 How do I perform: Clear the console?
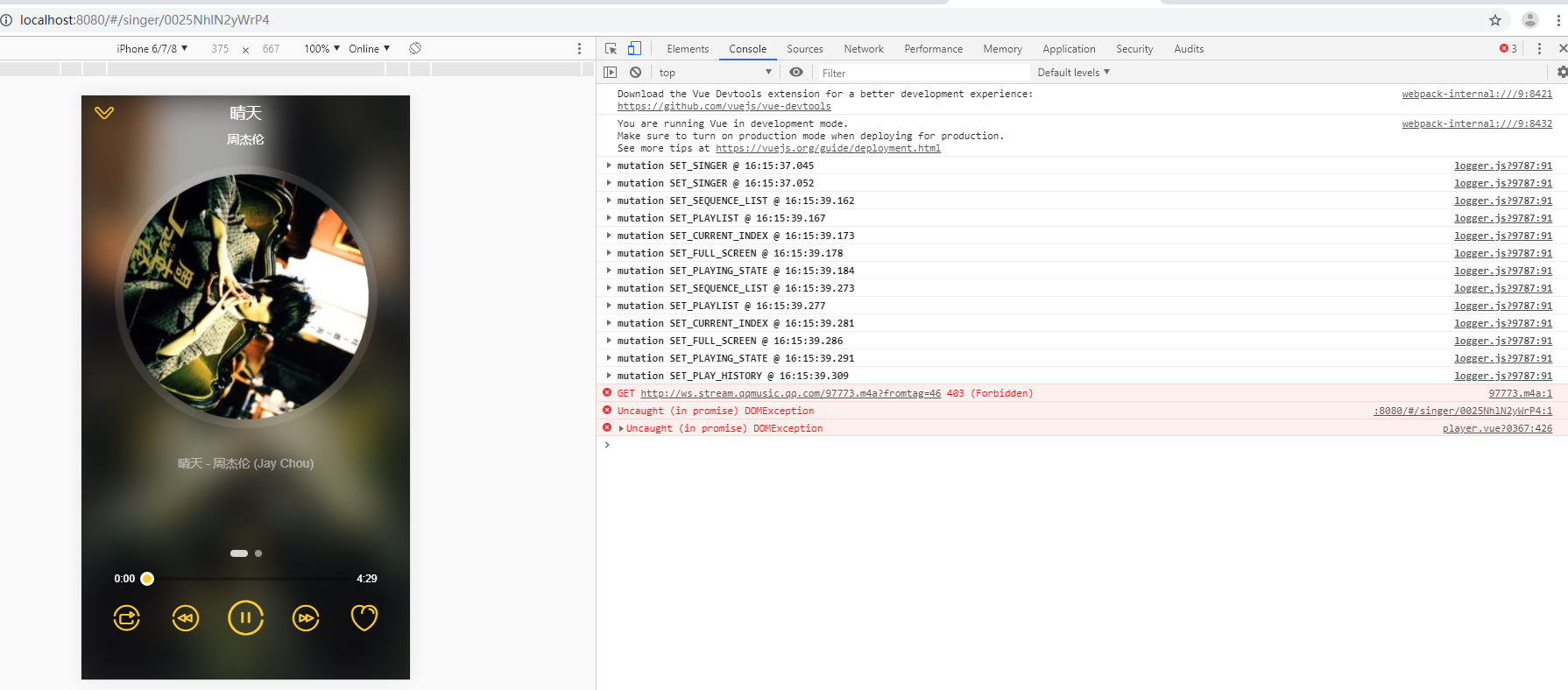coord(635,73)
